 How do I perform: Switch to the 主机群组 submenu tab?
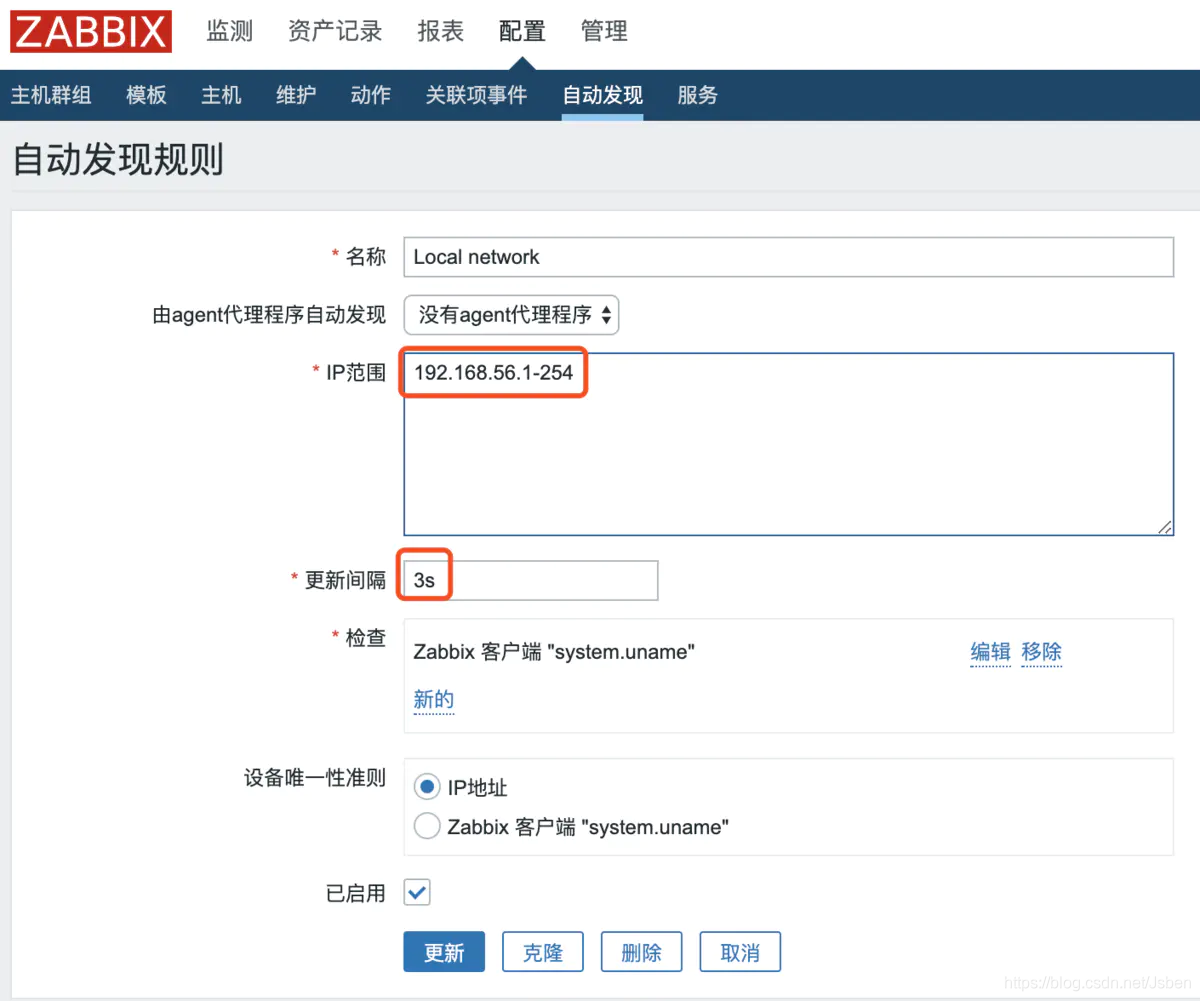(x=51, y=95)
